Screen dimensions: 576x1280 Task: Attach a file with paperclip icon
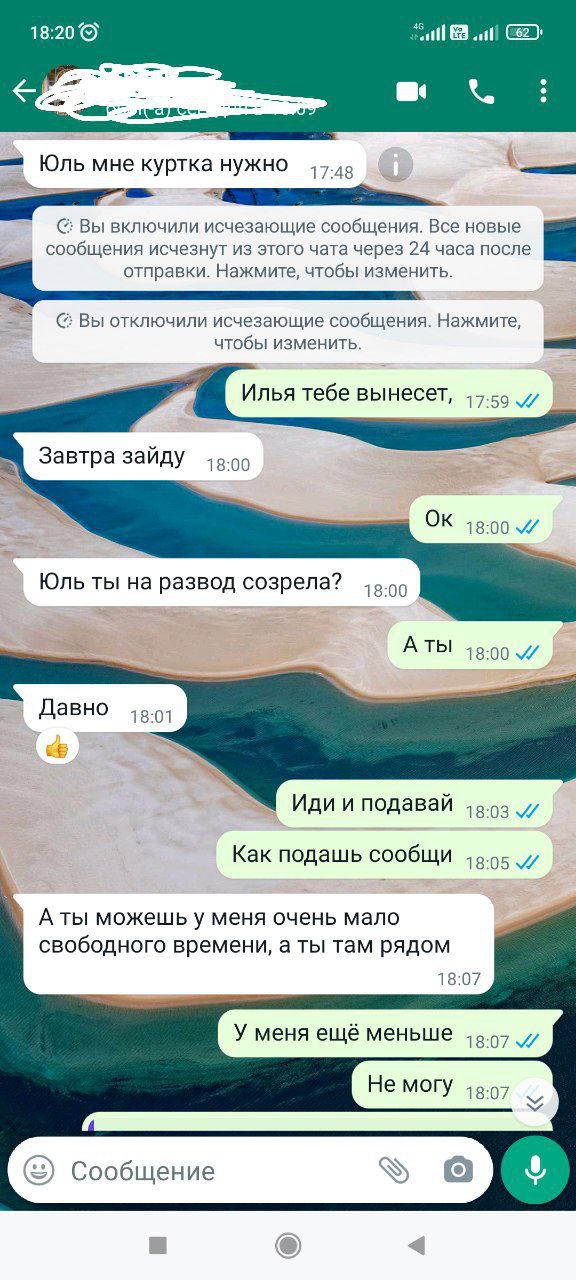[394, 1170]
